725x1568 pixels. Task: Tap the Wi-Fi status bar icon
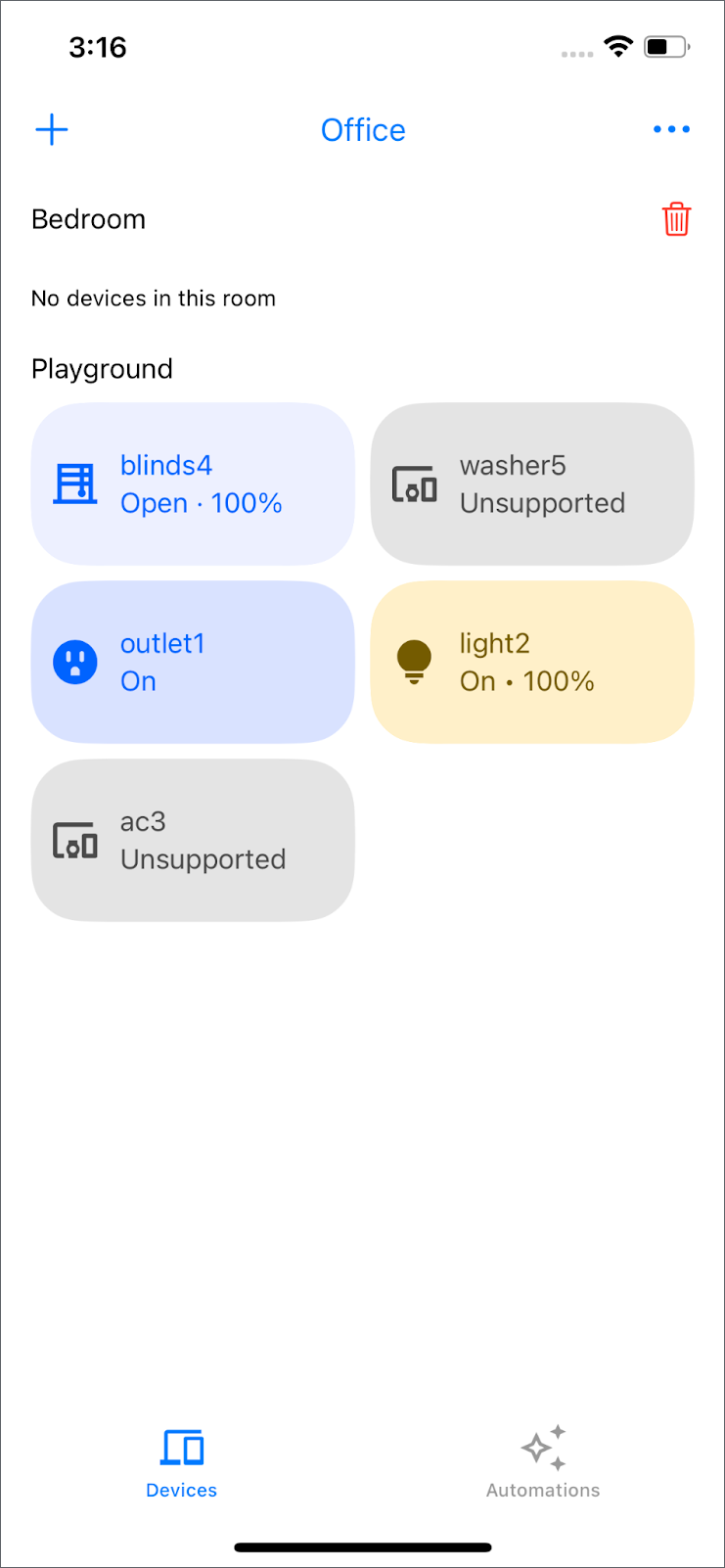click(618, 46)
